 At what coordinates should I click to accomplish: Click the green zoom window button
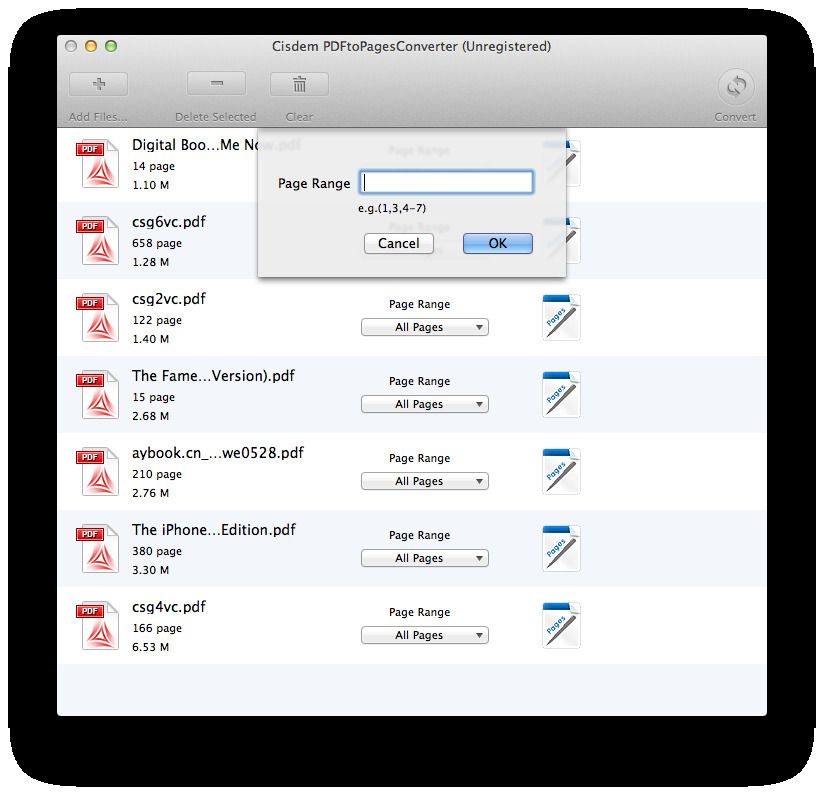click(x=111, y=46)
